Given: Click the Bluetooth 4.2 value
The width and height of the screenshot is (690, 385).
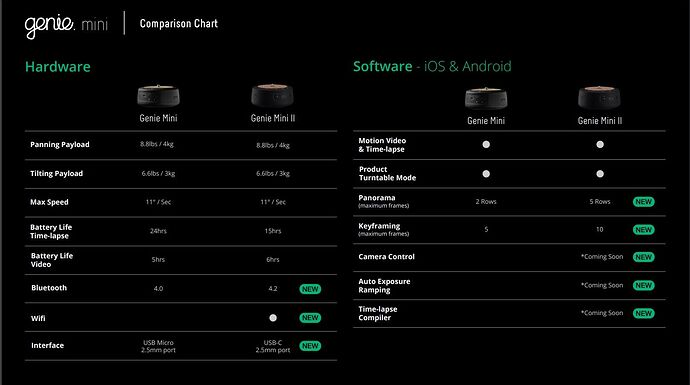Looking at the screenshot, I should click(x=273, y=289).
